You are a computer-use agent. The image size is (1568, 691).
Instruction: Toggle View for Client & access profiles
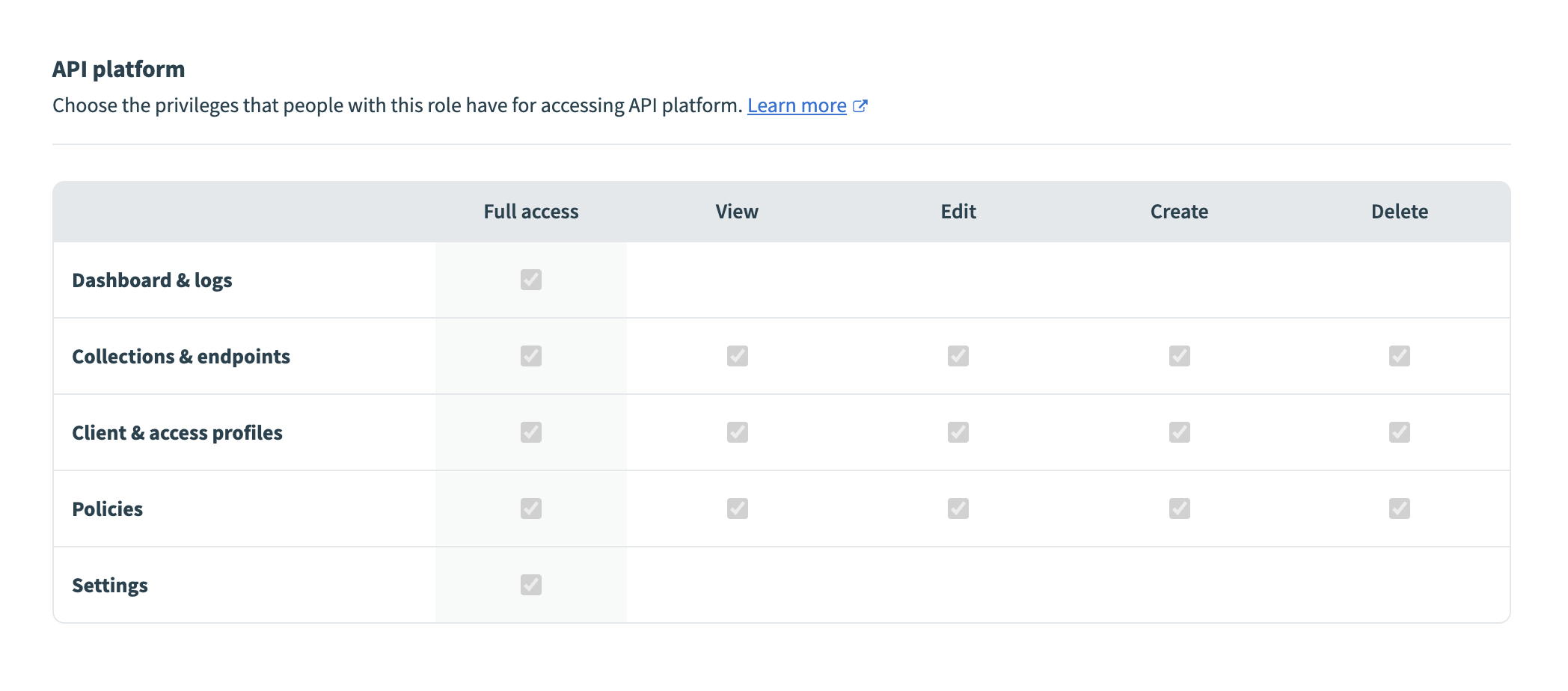tap(737, 432)
